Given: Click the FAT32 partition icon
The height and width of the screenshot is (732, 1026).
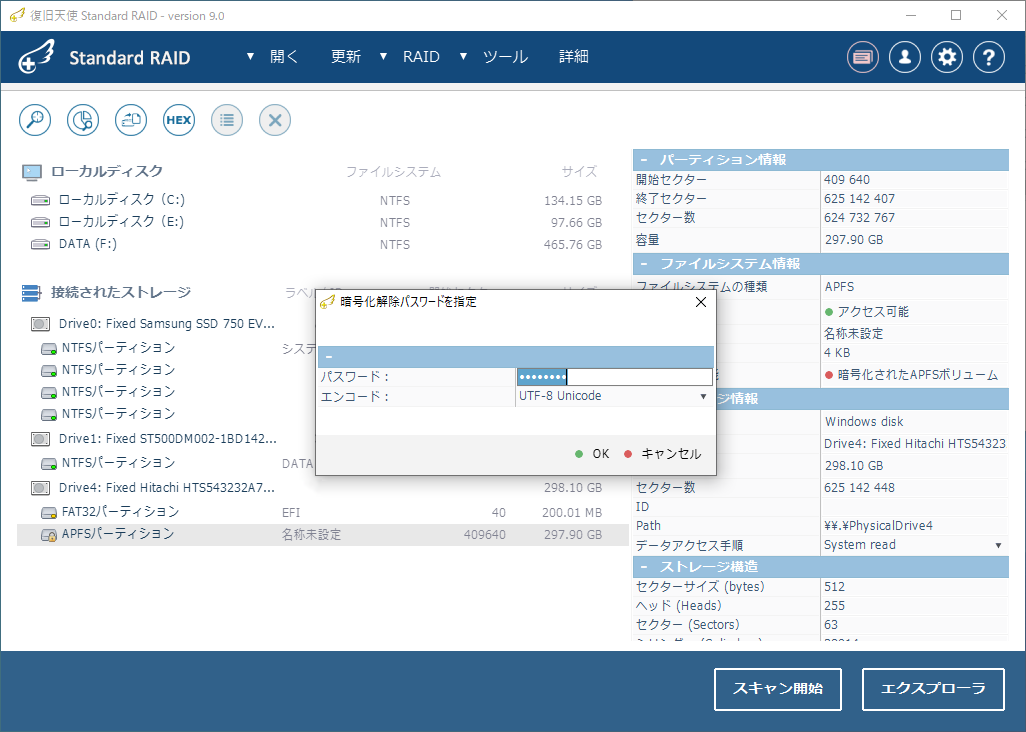Looking at the screenshot, I should click(x=49, y=513).
